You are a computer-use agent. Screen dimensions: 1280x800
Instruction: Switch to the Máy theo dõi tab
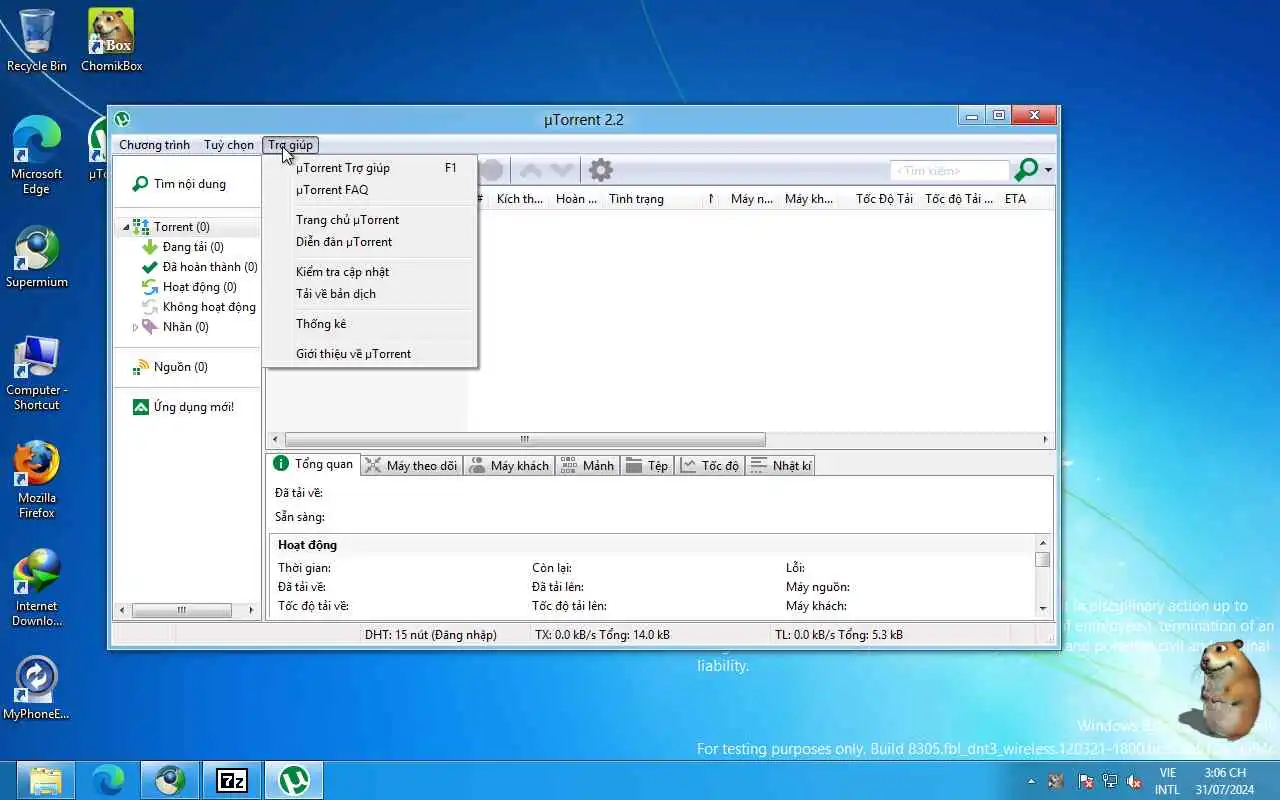(411, 466)
